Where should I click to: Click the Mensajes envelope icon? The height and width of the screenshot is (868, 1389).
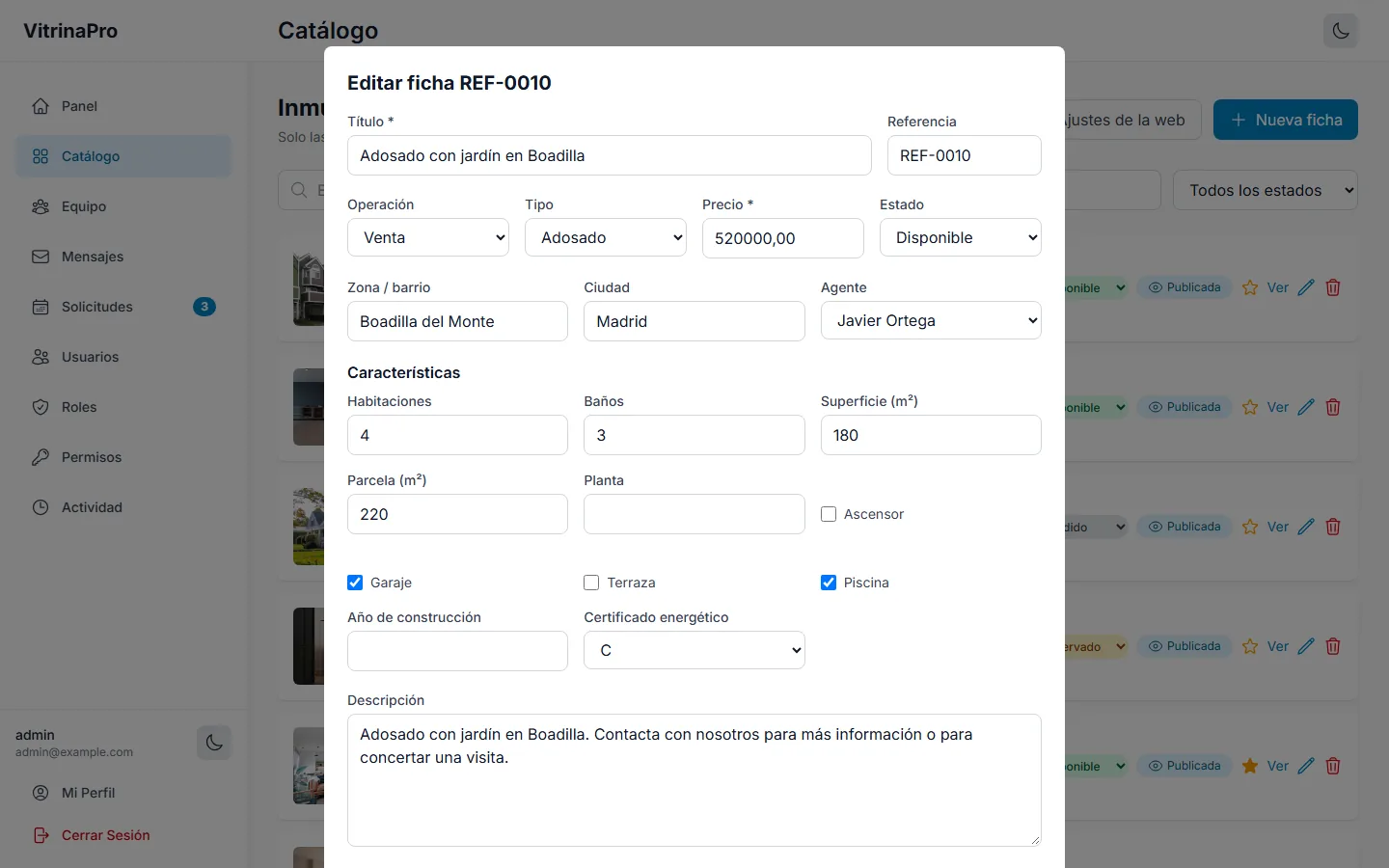pyautogui.click(x=41, y=257)
